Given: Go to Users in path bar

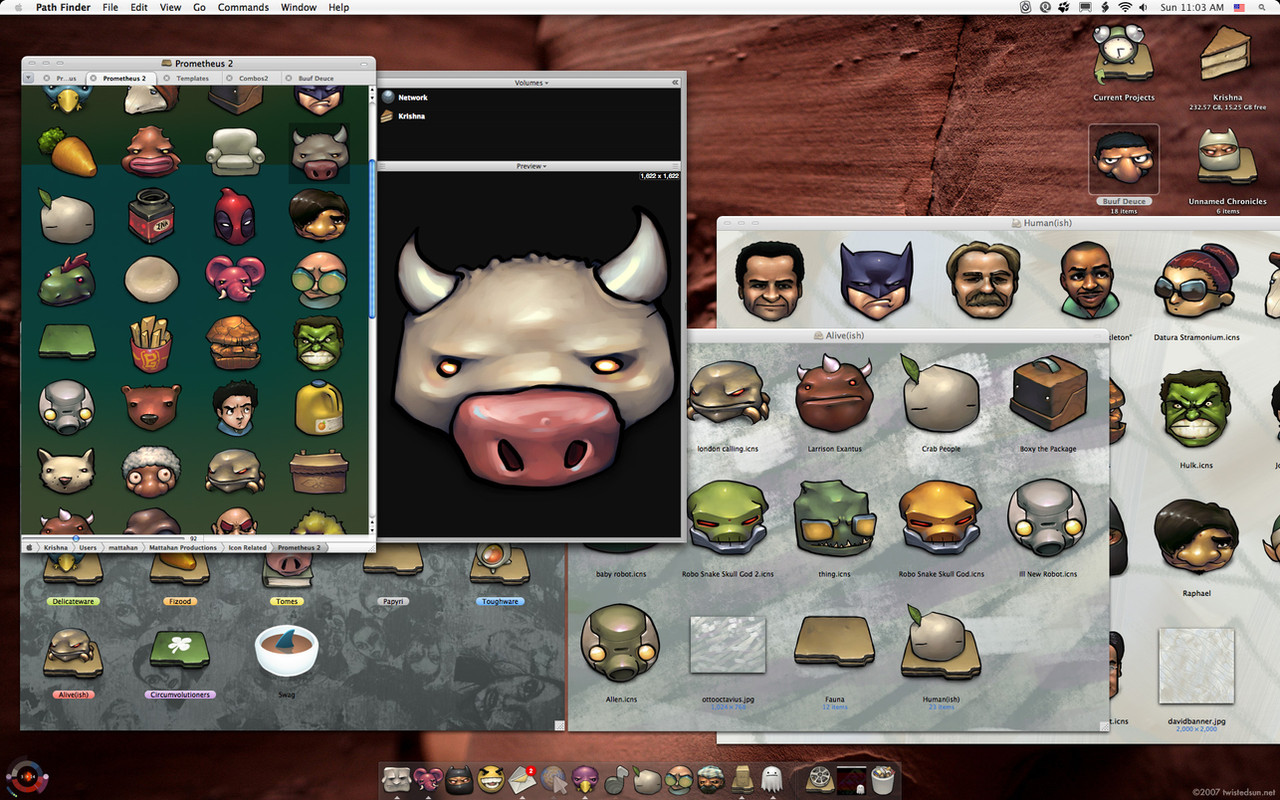Looking at the screenshot, I should pyautogui.click(x=88, y=548).
